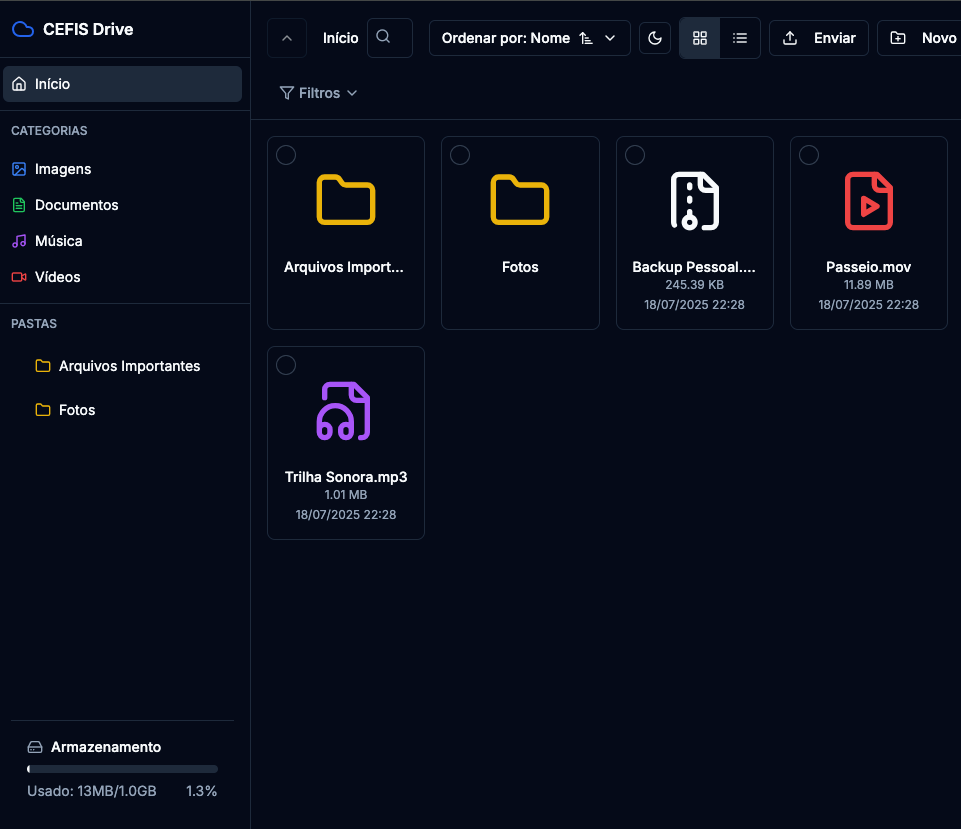Switch to grid view layout
The height and width of the screenshot is (829, 961).
(x=700, y=38)
